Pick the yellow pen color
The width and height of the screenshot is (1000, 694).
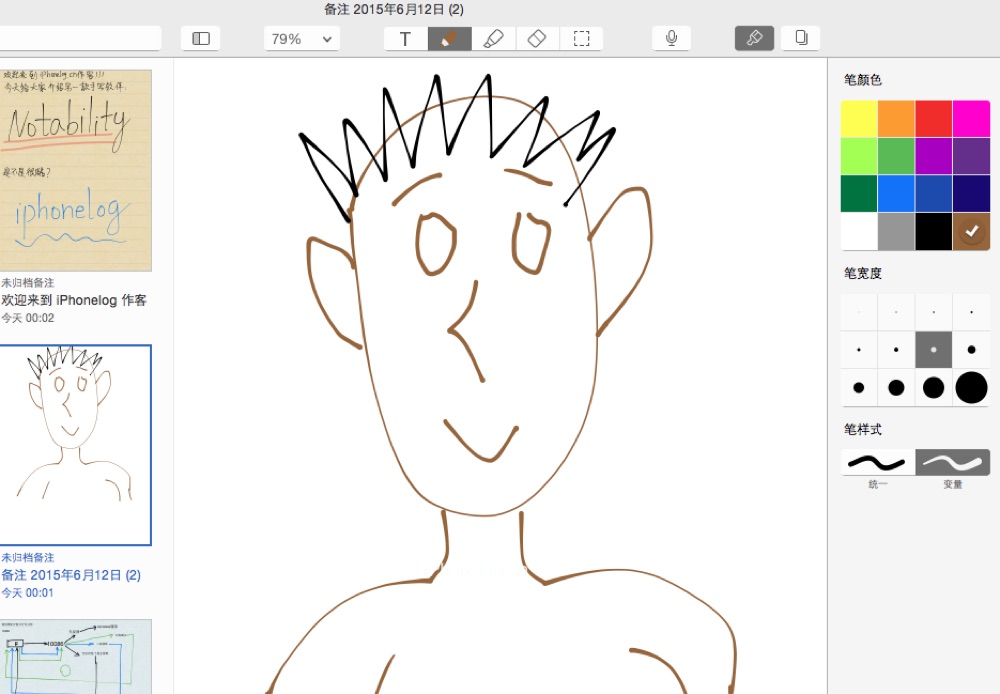coord(859,119)
